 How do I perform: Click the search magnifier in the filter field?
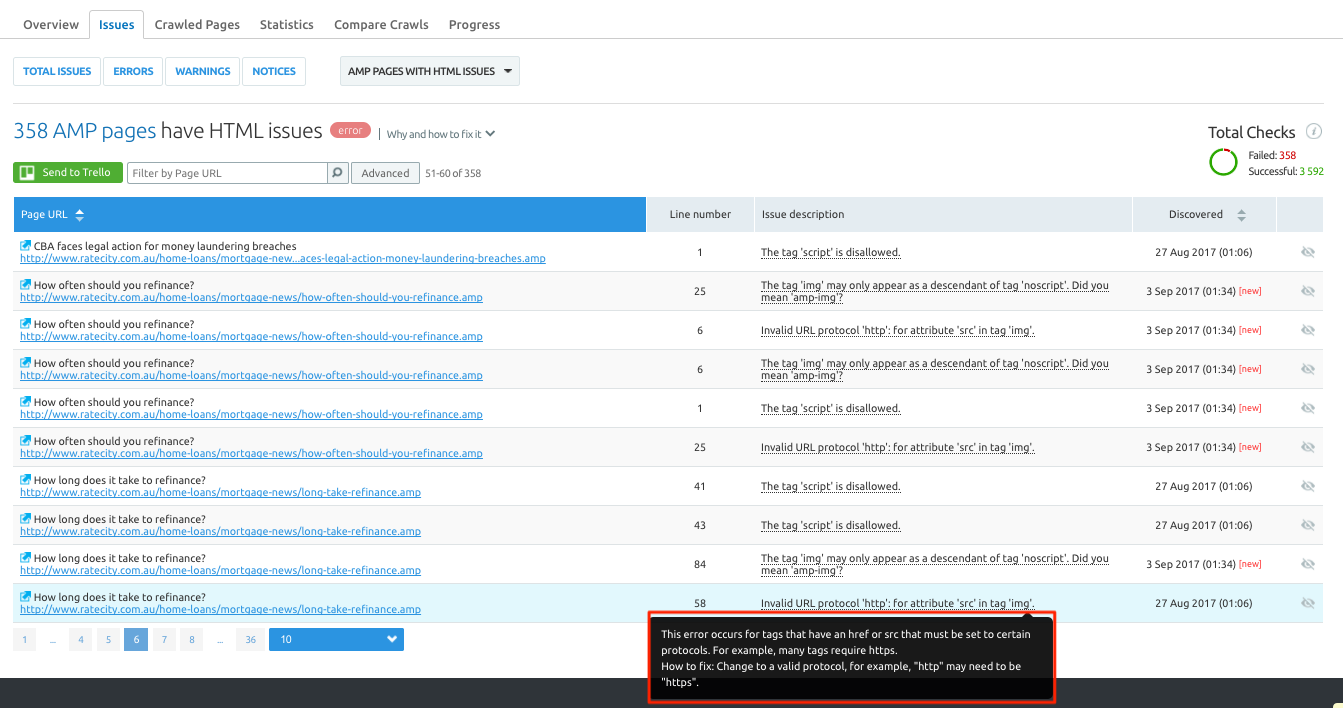[x=337, y=172]
